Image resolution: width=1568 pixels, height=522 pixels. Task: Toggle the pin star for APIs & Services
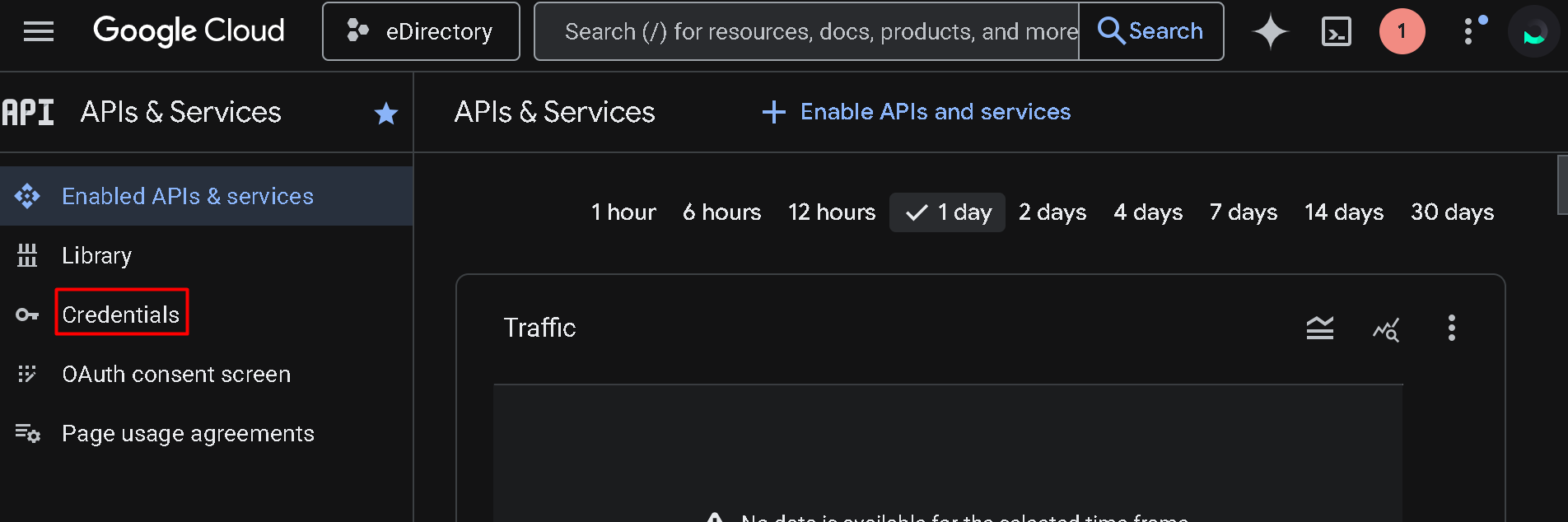tap(386, 113)
